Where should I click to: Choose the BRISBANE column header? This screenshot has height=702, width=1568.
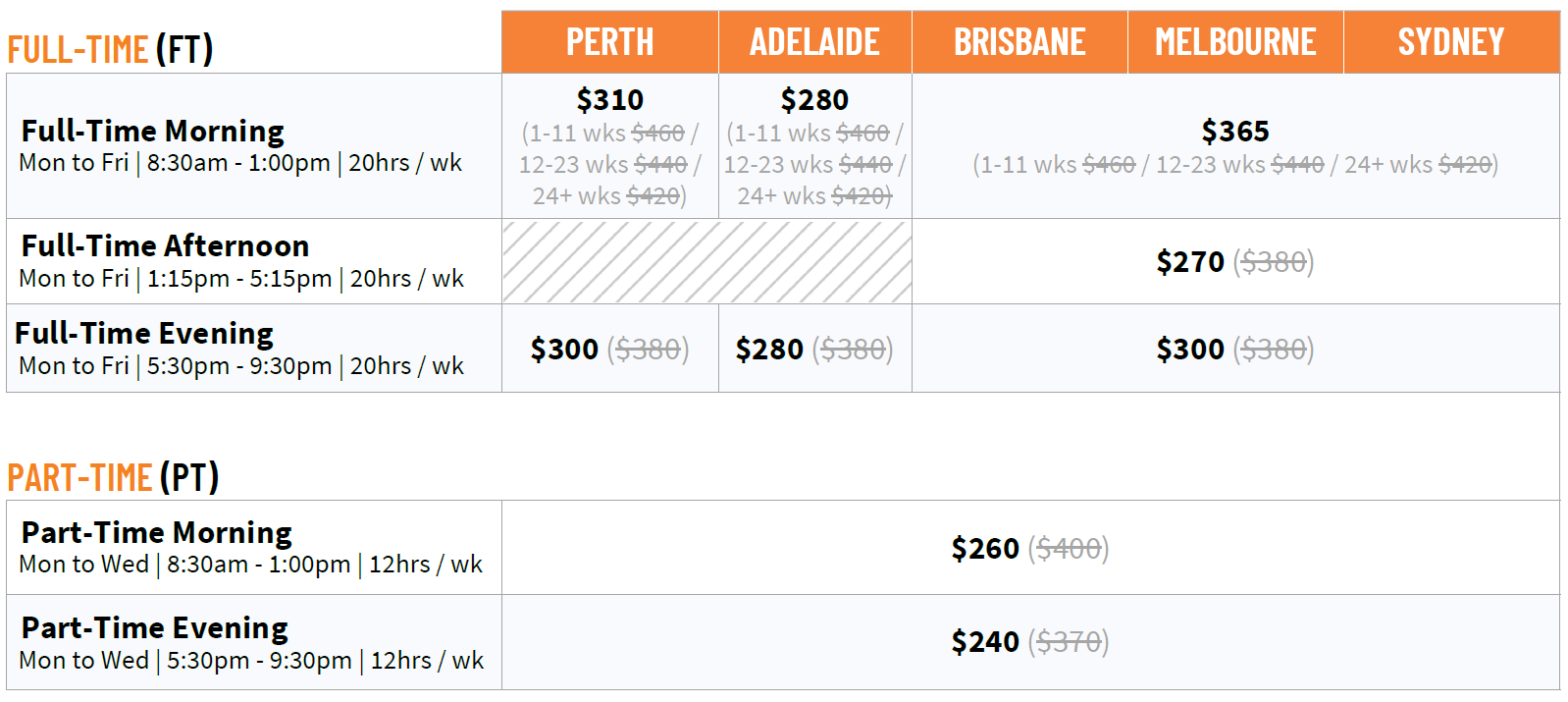pos(1019,42)
